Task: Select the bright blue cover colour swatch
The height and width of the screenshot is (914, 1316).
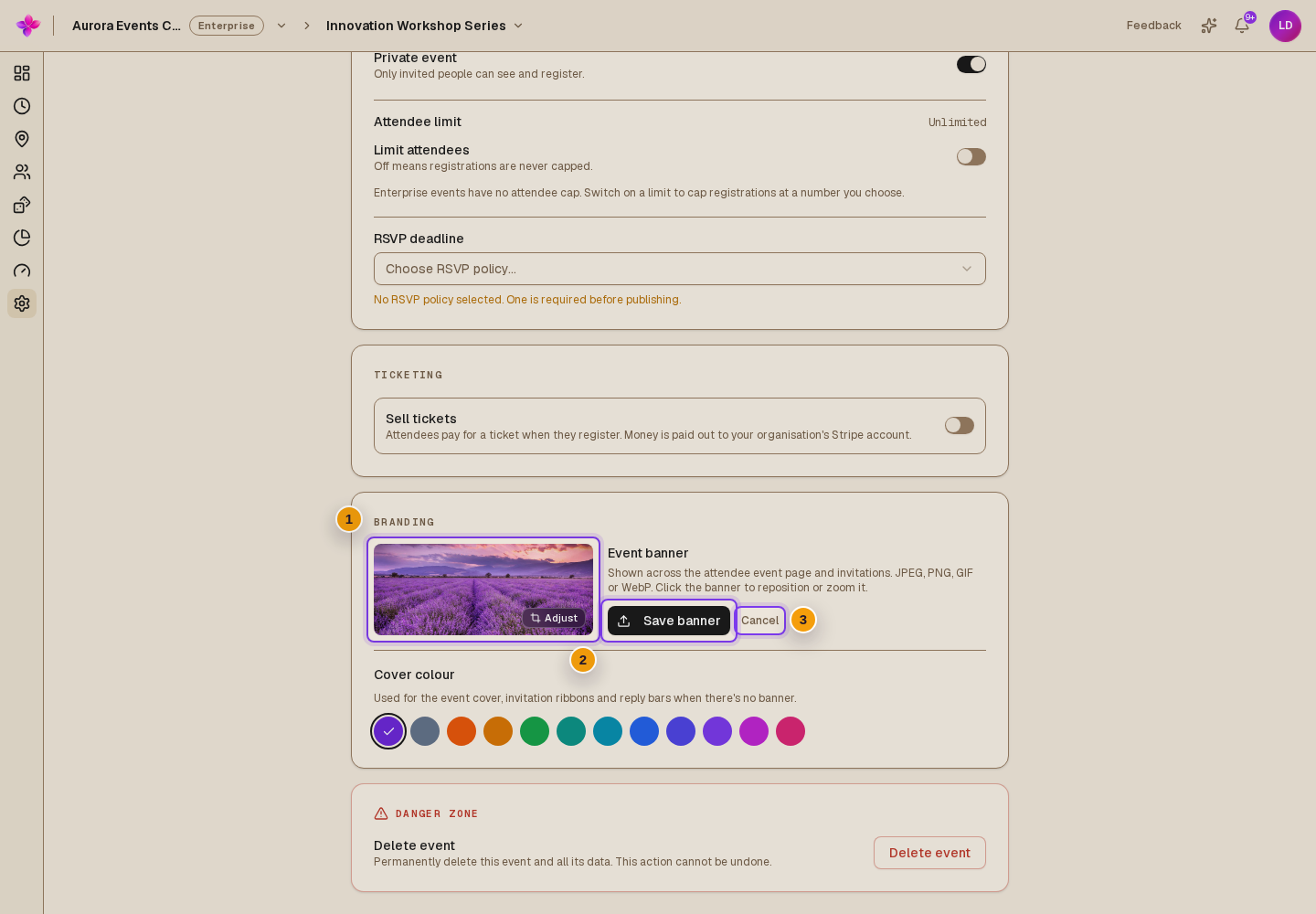Action: [644, 731]
